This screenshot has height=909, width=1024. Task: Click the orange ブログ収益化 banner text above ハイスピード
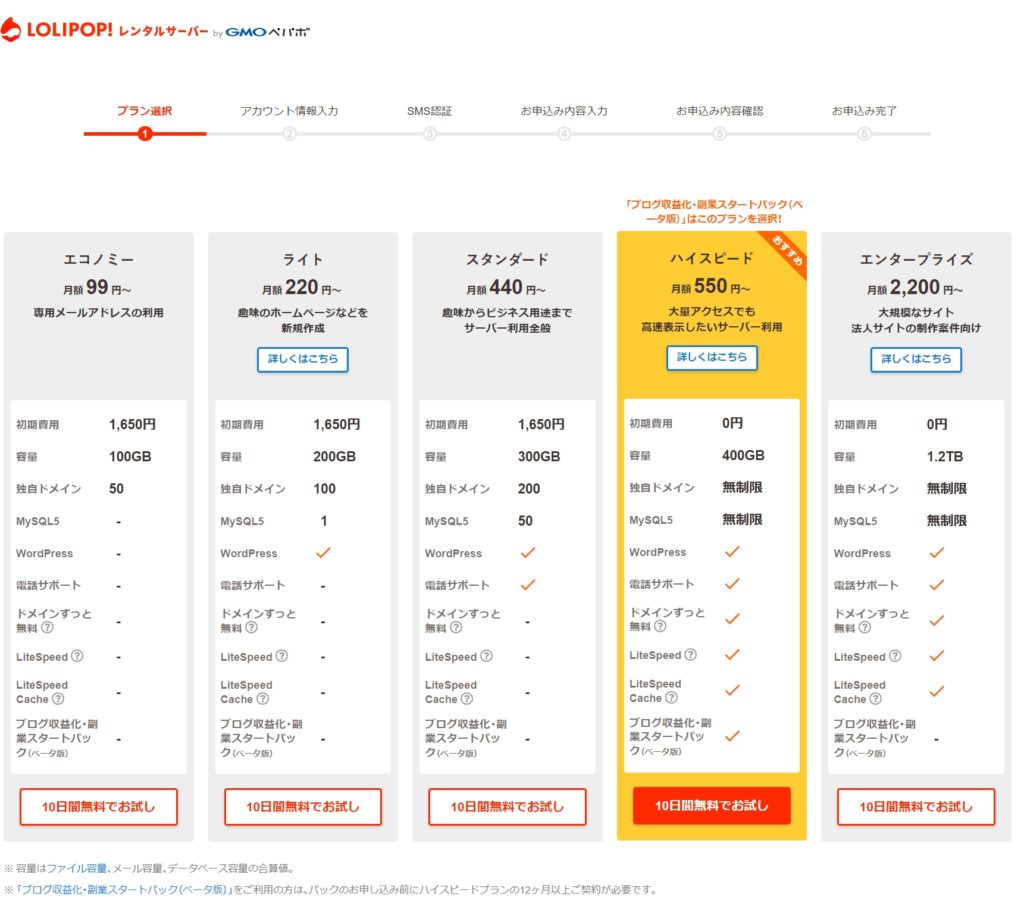(712, 211)
